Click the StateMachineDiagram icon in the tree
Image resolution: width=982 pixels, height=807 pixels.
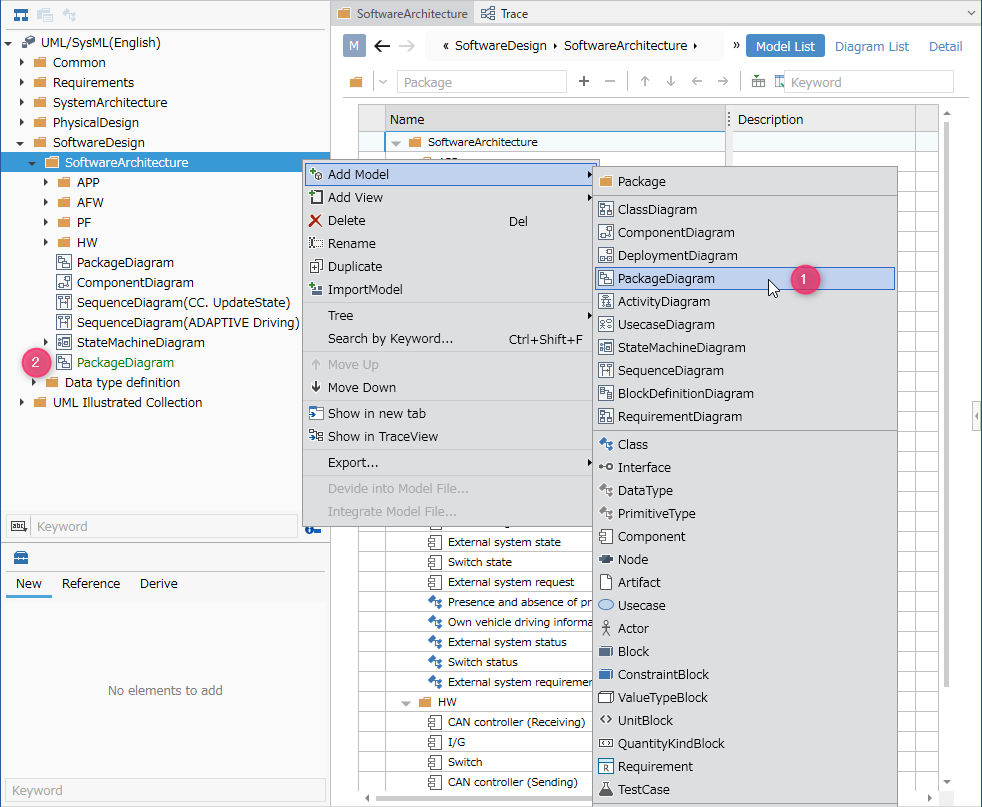(x=63, y=342)
